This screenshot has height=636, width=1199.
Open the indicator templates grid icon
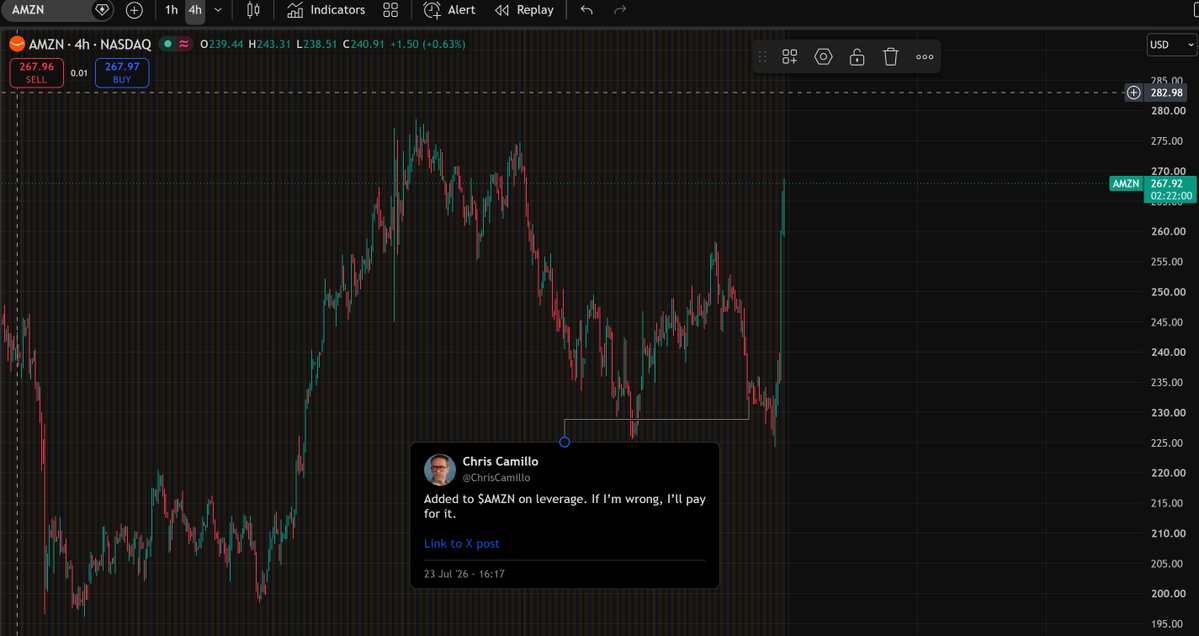(x=391, y=10)
